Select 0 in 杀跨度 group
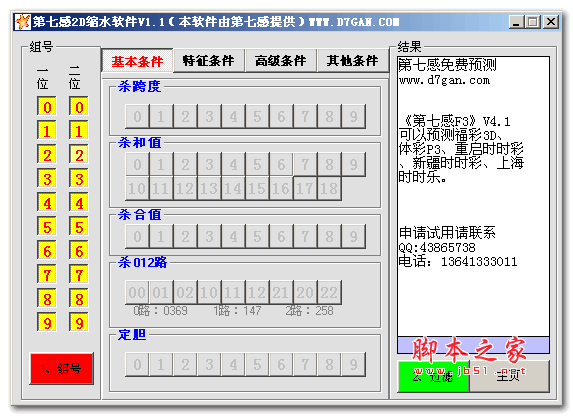 [x=137, y=117]
